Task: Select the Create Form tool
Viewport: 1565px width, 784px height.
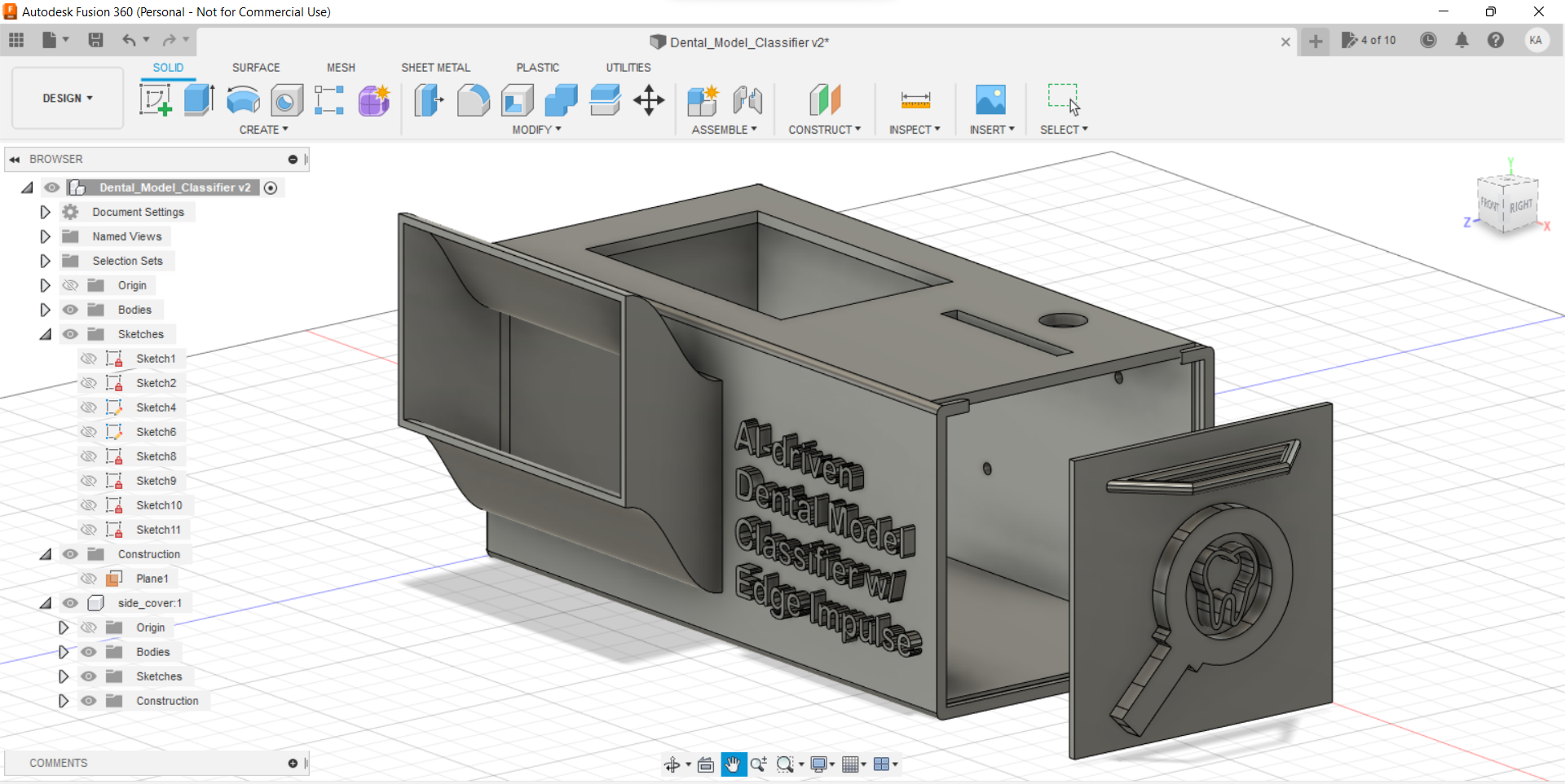Action: coord(374,100)
